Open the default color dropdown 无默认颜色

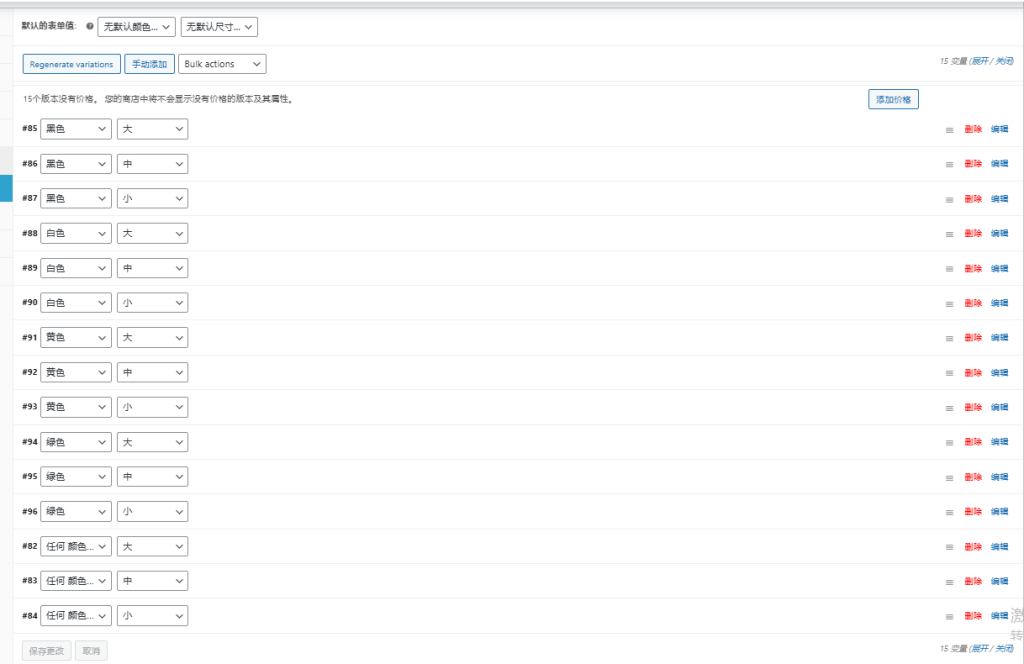137,27
